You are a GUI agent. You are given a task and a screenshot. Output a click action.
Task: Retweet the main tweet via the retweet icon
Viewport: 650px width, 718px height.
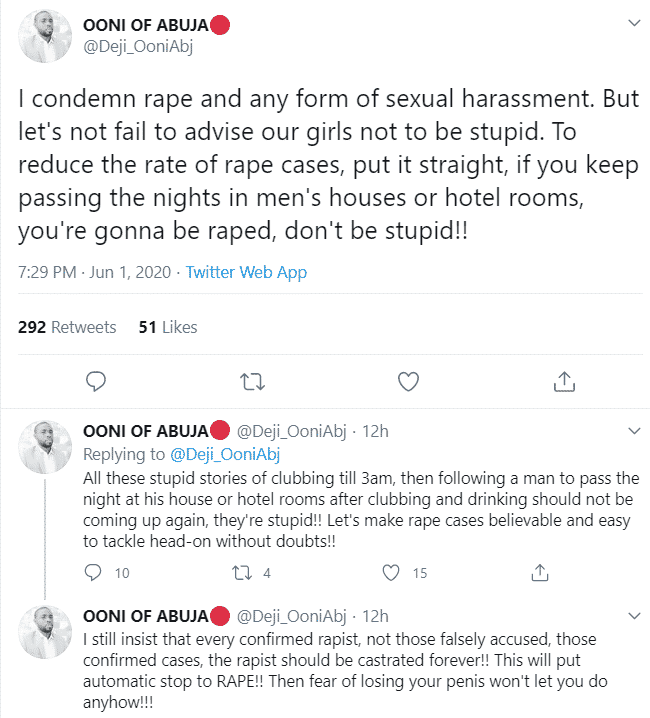tap(252, 381)
